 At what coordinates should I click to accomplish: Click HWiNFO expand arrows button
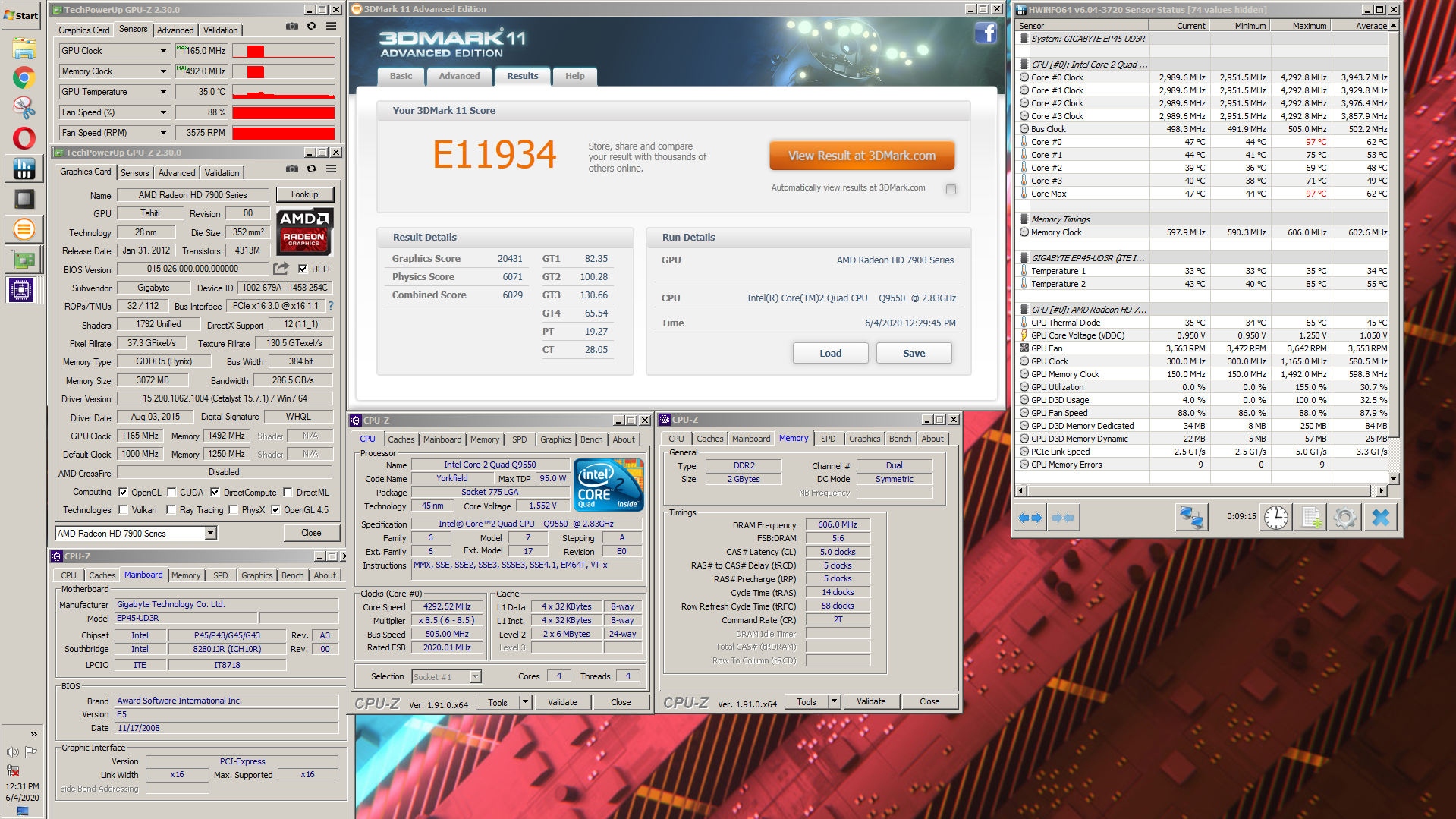(1030, 518)
